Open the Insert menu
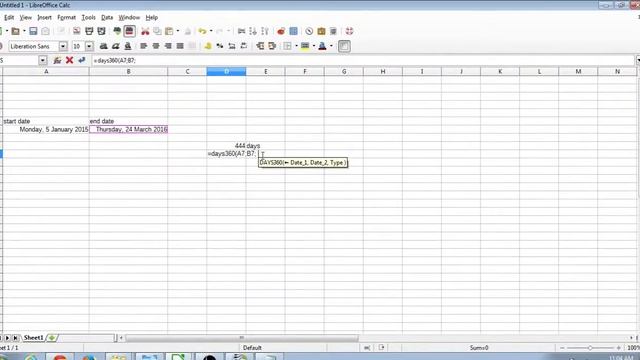The image size is (640, 360). pyautogui.click(x=44, y=18)
